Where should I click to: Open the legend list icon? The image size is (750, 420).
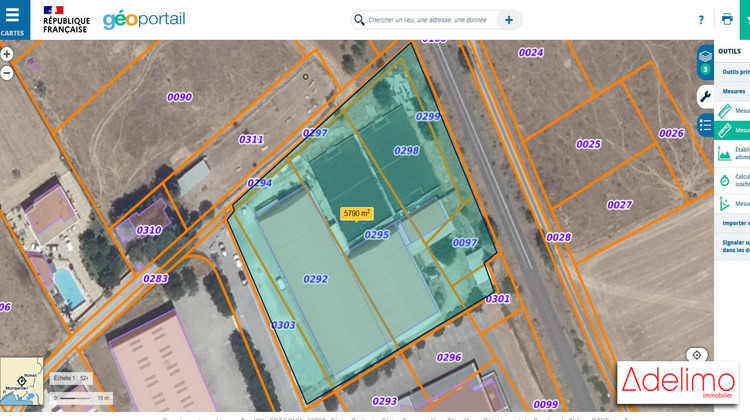tap(705, 125)
